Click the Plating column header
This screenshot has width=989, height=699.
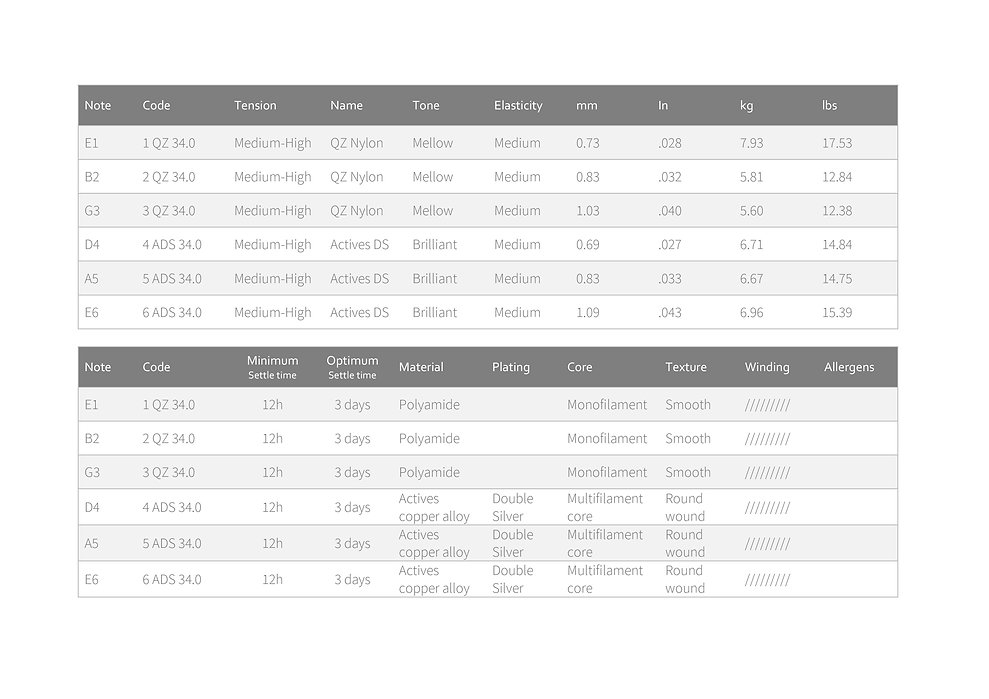510,367
